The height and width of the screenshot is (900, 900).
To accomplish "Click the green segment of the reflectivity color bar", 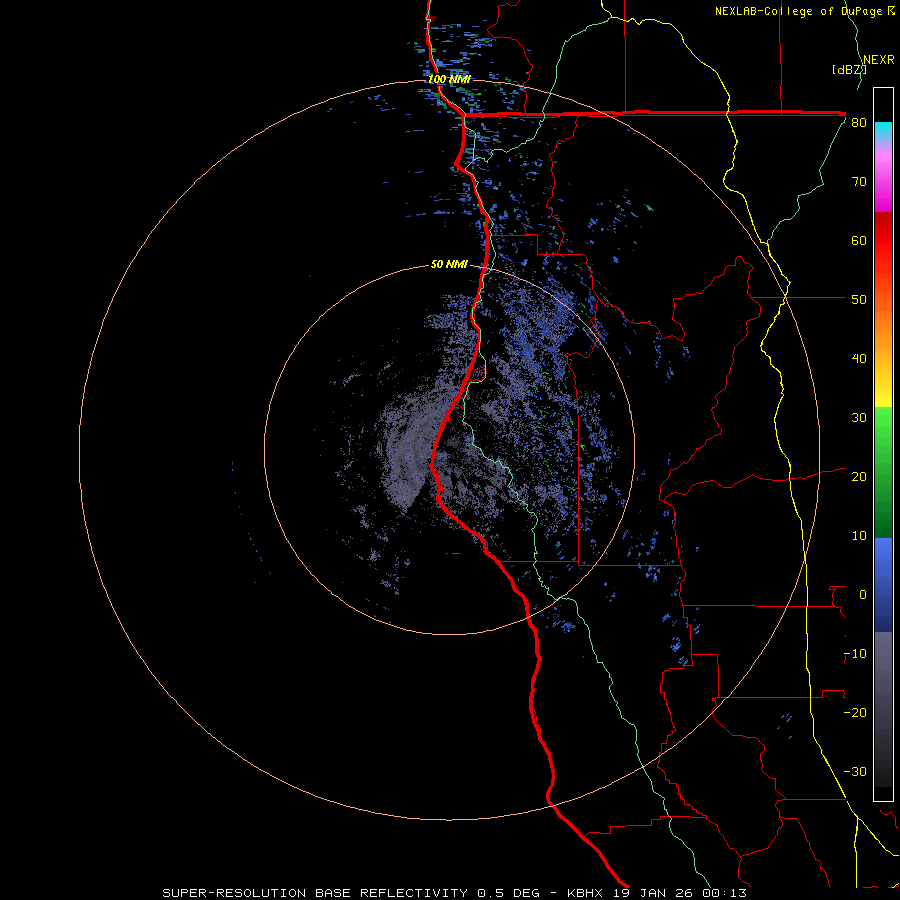I will click(x=883, y=472).
